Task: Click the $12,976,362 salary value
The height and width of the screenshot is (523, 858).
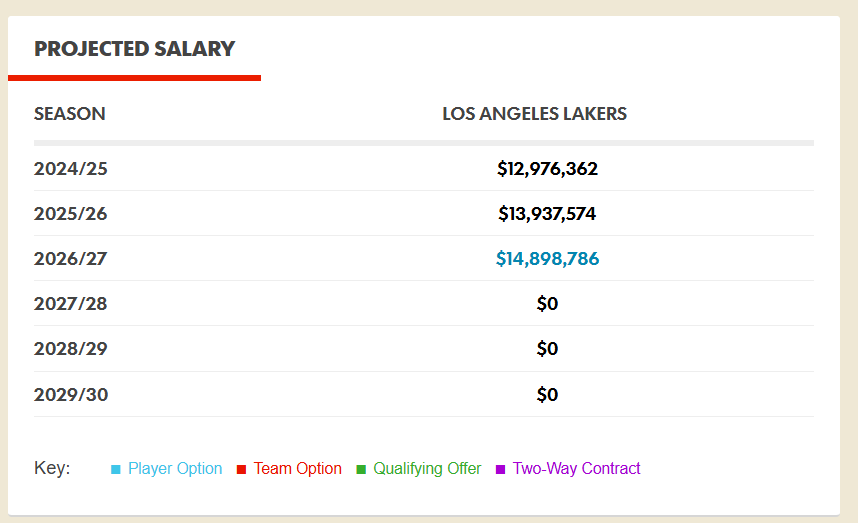Action: click(547, 169)
